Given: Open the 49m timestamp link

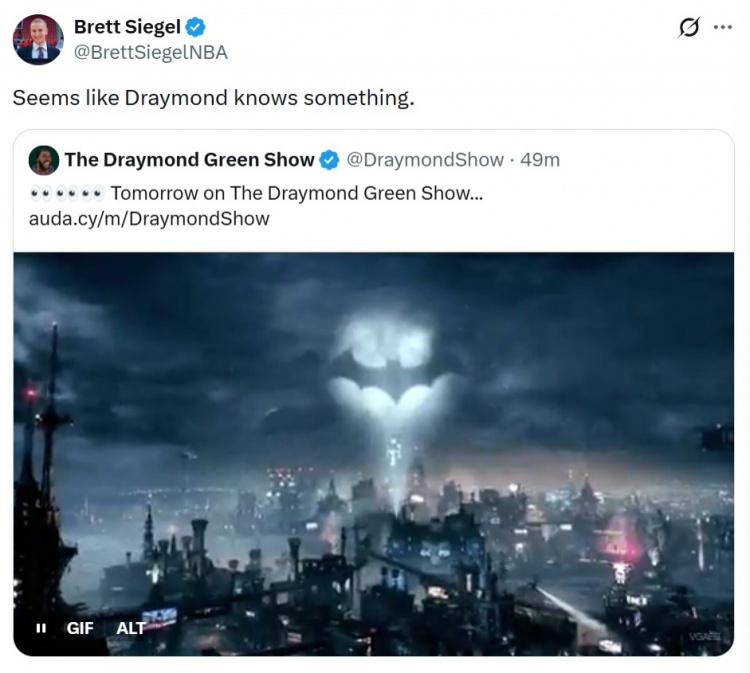Looking at the screenshot, I should (x=540, y=160).
